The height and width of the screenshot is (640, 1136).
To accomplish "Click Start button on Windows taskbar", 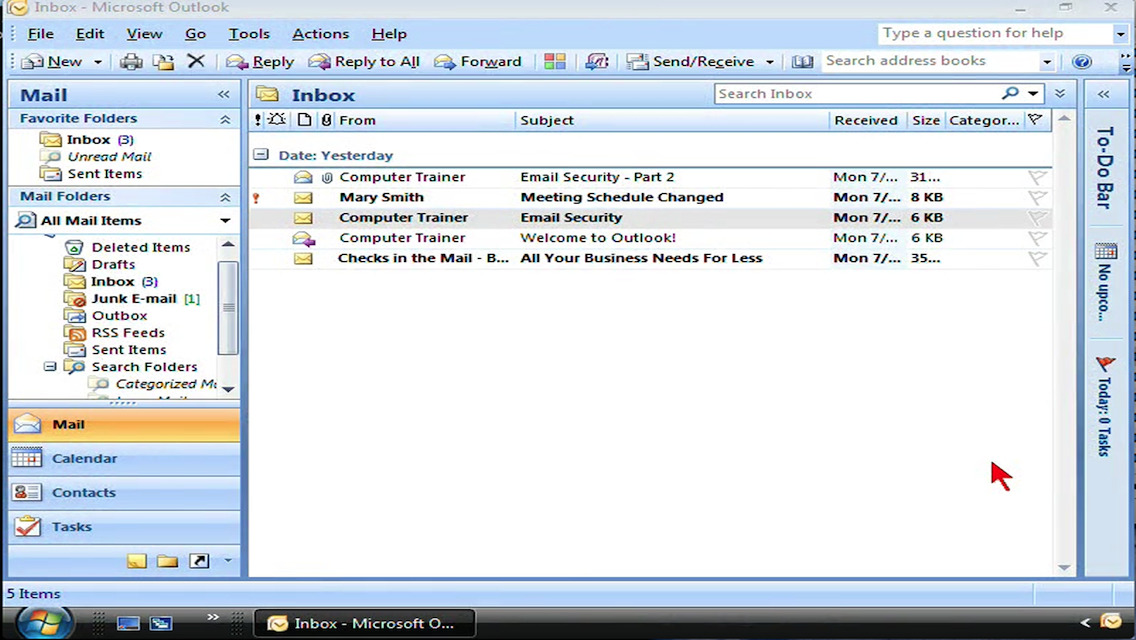I will [43, 623].
